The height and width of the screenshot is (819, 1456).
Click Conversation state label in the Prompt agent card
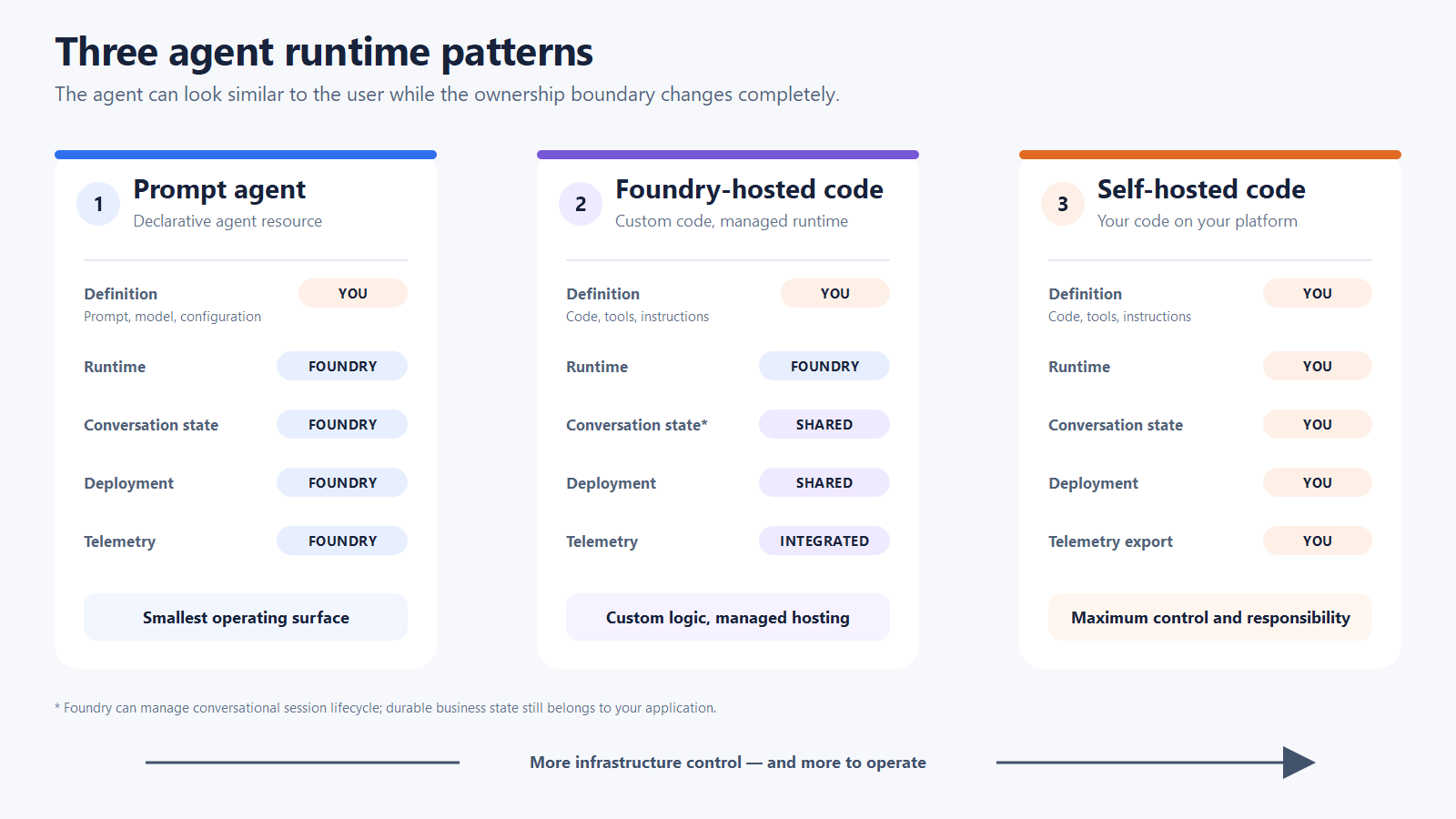(151, 425)
